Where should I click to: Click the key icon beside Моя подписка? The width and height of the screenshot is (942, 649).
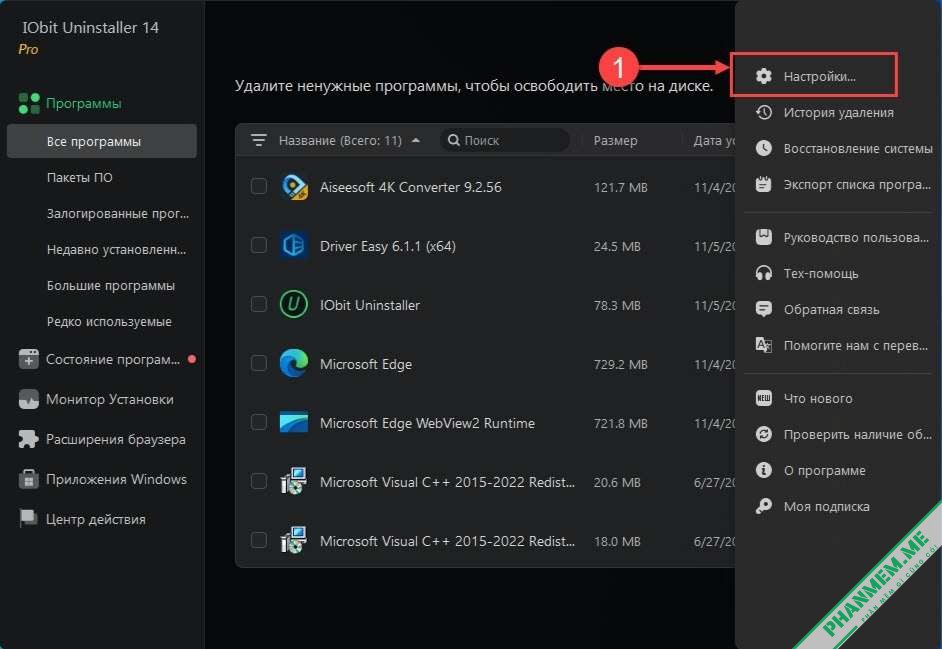pos(764,506)
